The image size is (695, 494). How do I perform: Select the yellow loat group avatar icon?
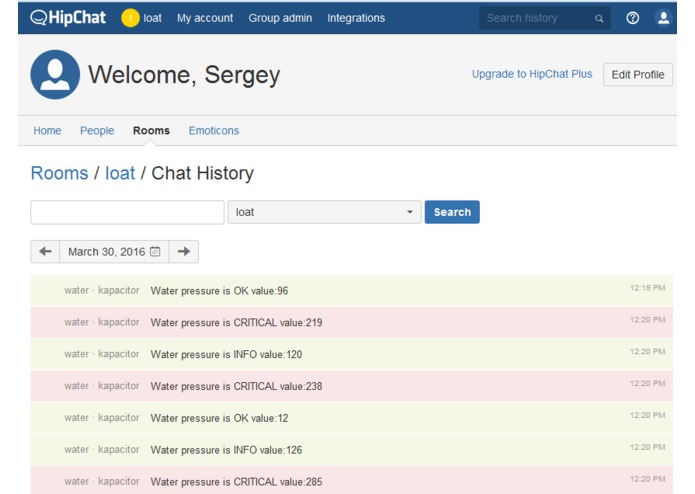(x=130, y=18)
